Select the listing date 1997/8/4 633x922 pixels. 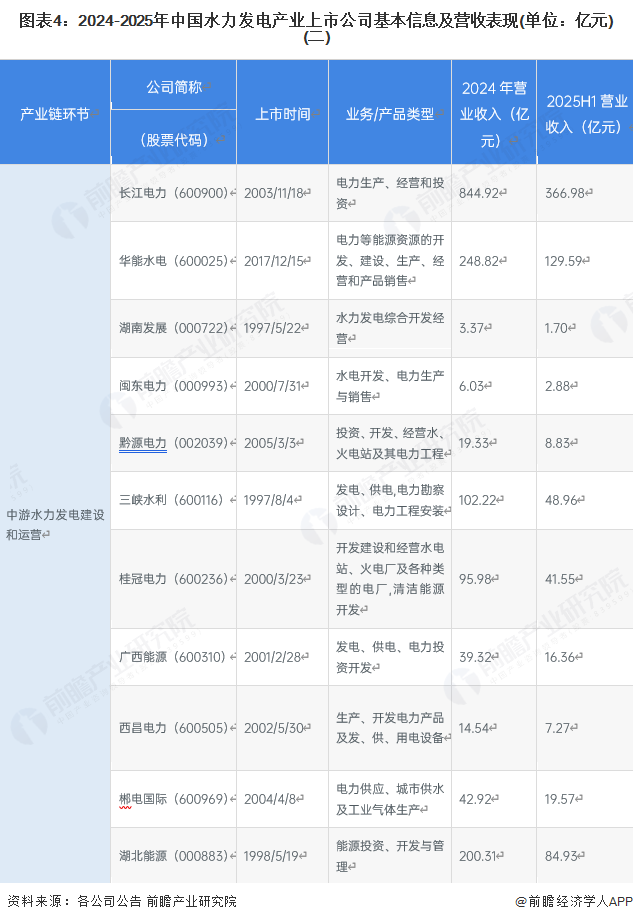[269, 500]
